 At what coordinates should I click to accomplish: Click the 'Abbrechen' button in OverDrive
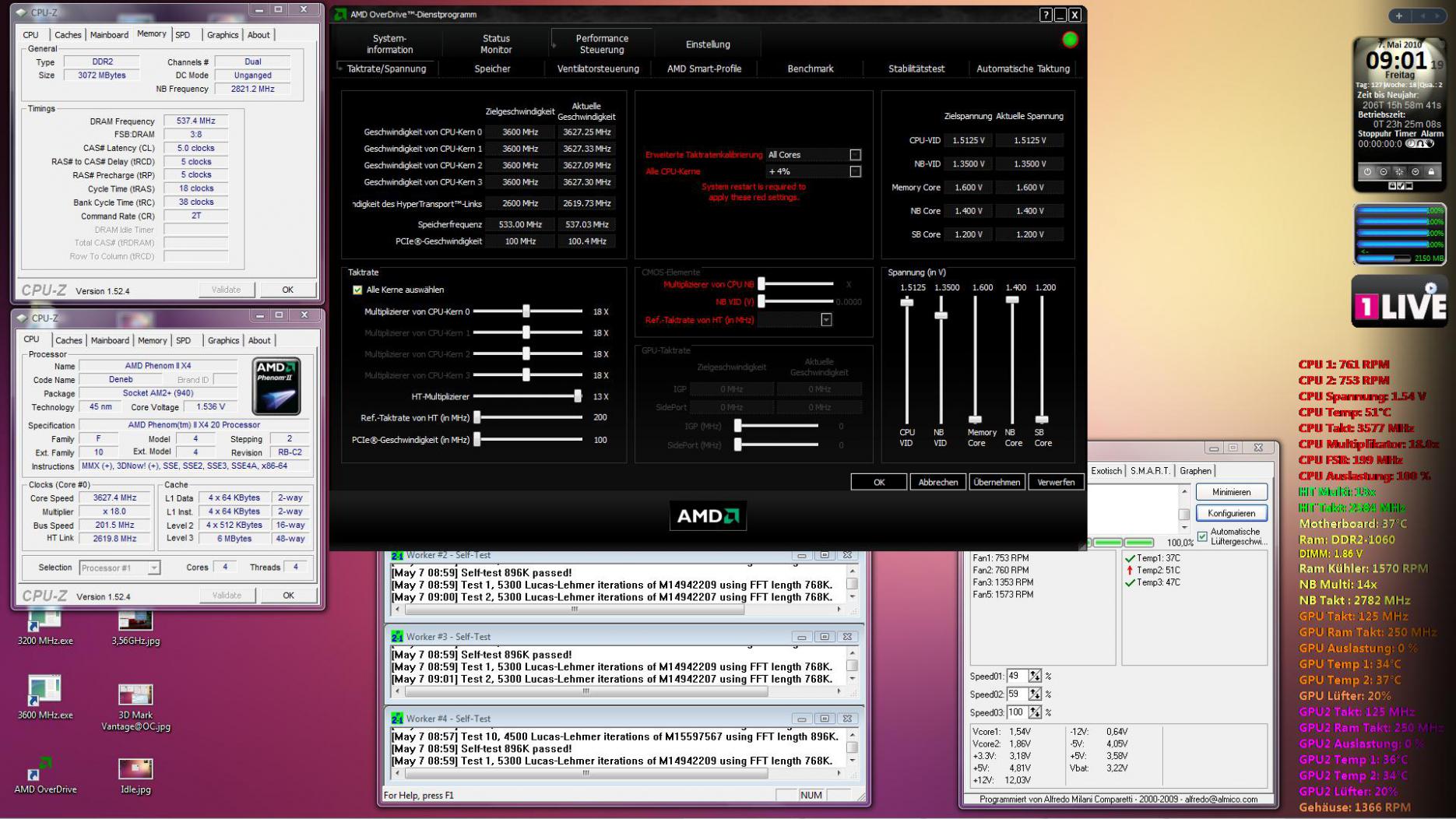(937, 483)
